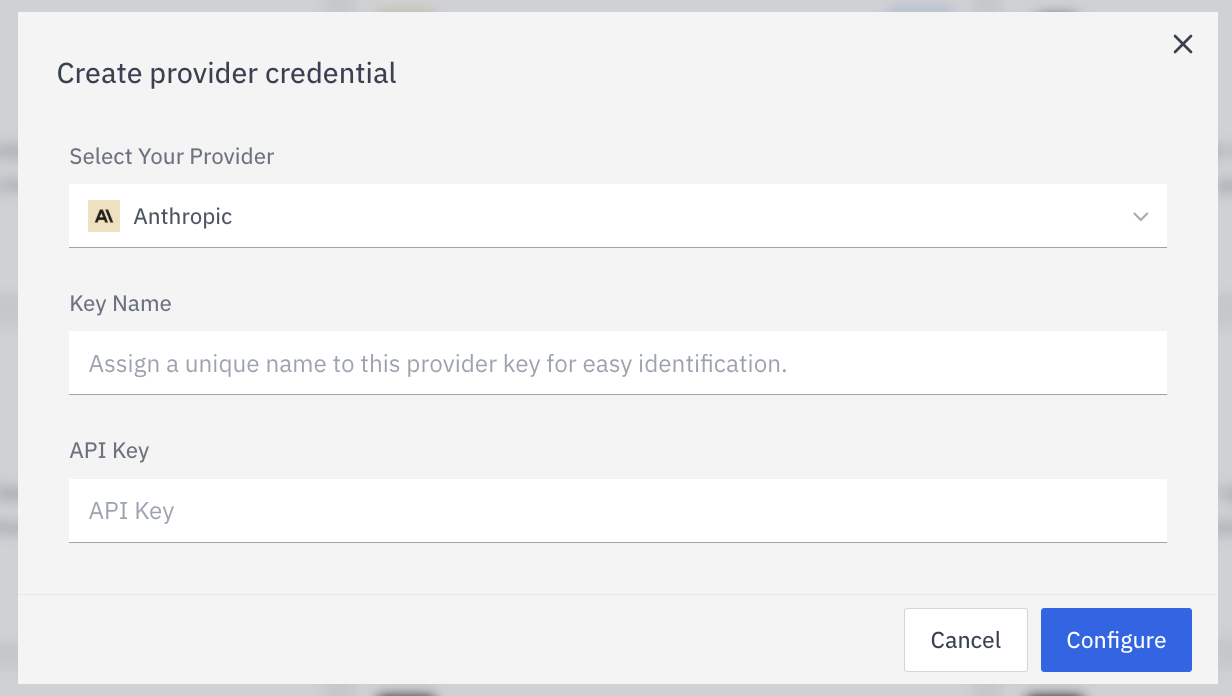The width and height of the screenshot is (1232, 696).
Task: Cancel the credential creation
Action: 965,640
